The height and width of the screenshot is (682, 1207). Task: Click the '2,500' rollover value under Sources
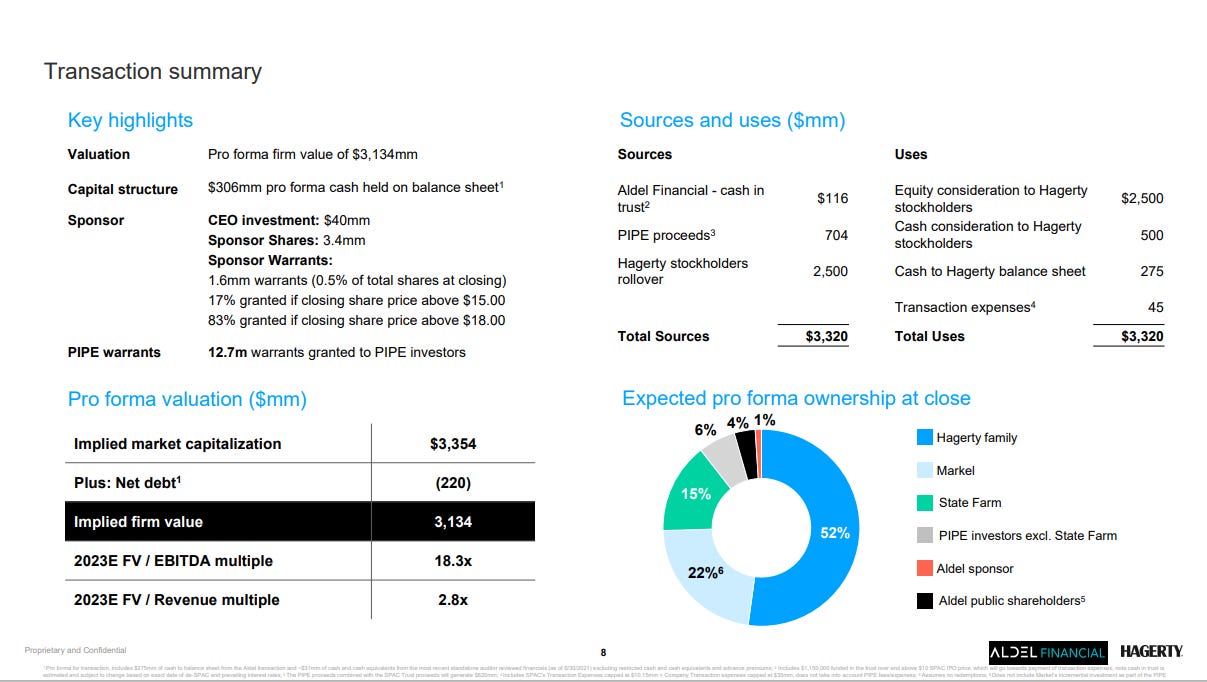[830, 271]
